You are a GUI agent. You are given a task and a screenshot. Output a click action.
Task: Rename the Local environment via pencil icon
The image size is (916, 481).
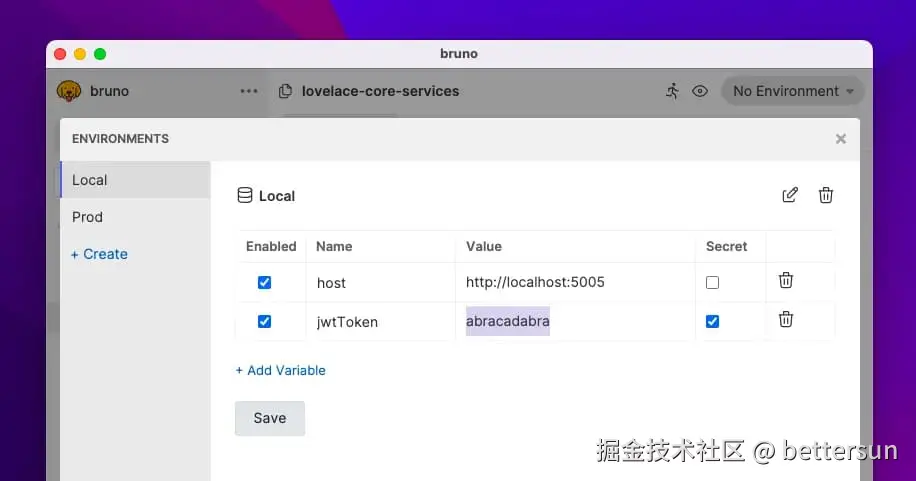click(790, 195)
